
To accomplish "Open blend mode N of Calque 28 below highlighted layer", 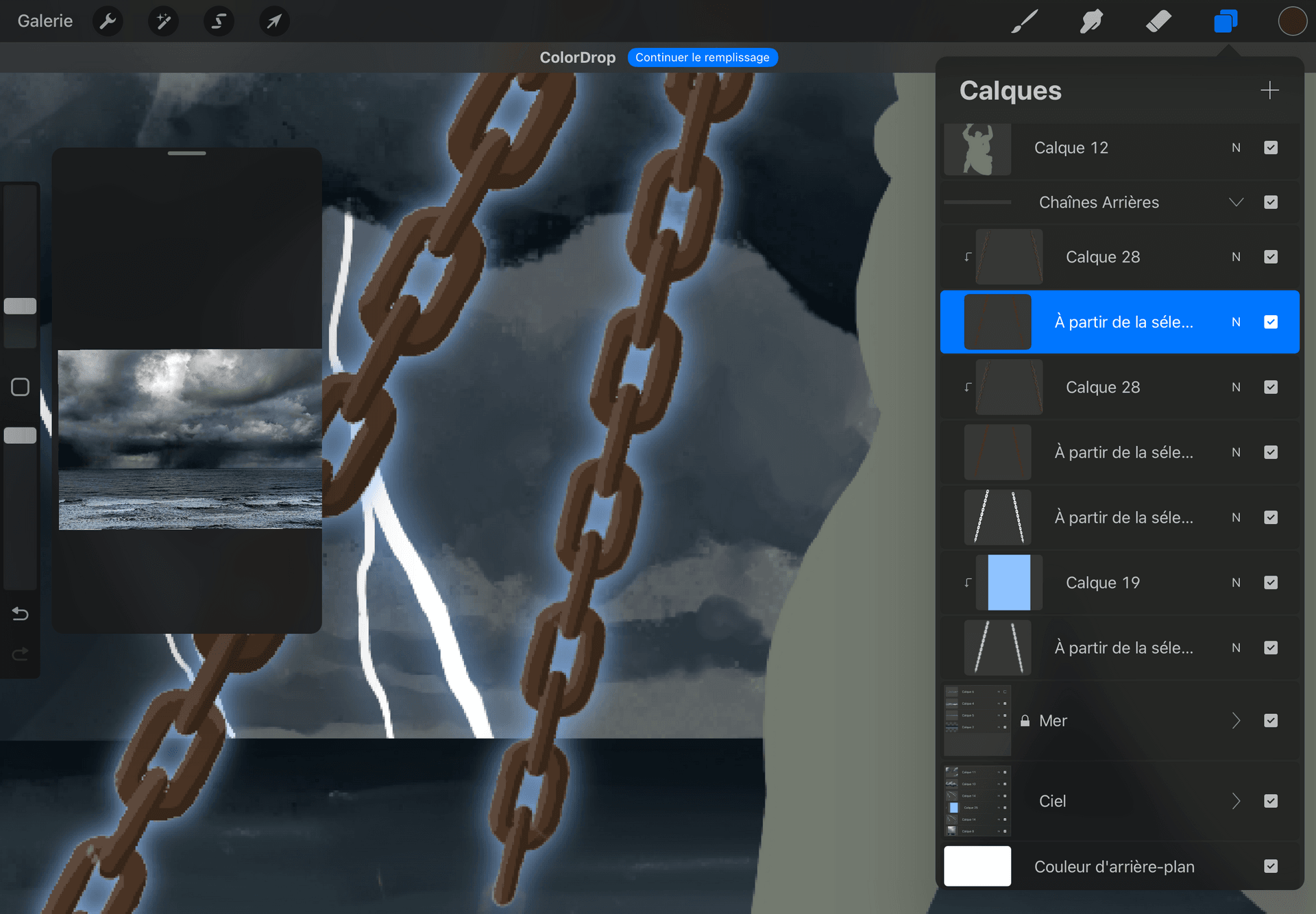I will tap(1236, 387).
